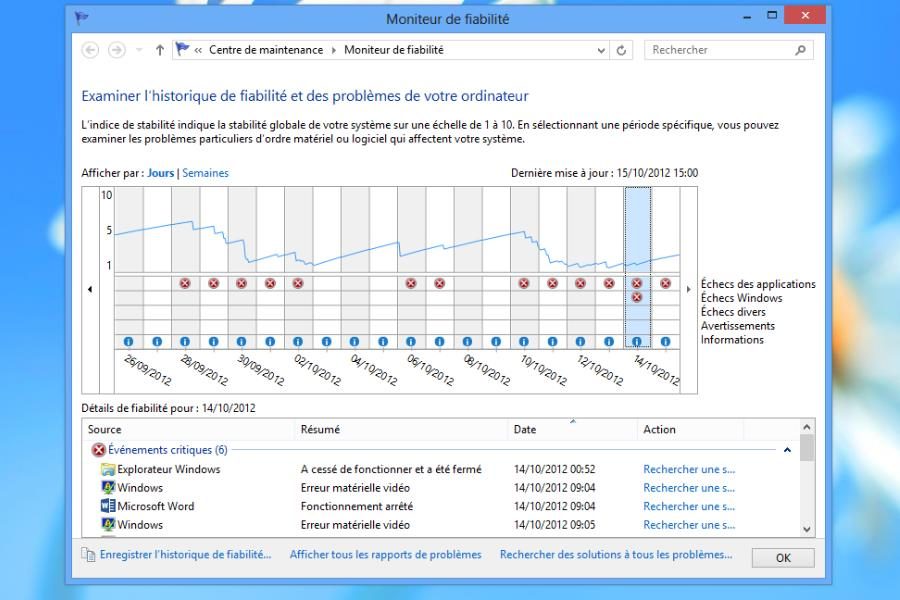Open the address bar history dropdown
The image size is (900, 600).
[x=601, y=50]
